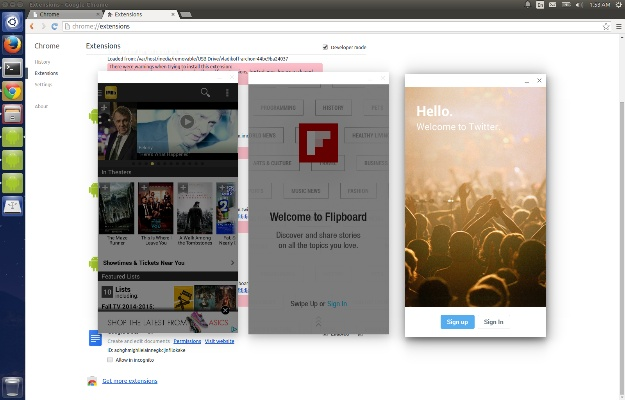Switch to the first Chrome tab
Screen dimensions: 625x400
63,15
